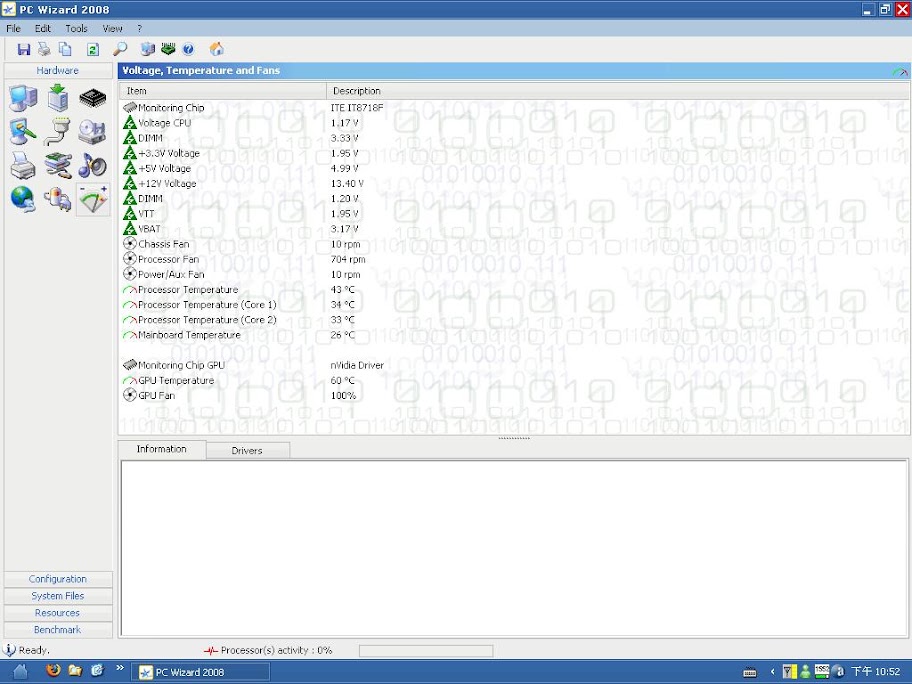Click the Print toolbar icon
The height and width of the screenshot is (684, 912).
44,49
